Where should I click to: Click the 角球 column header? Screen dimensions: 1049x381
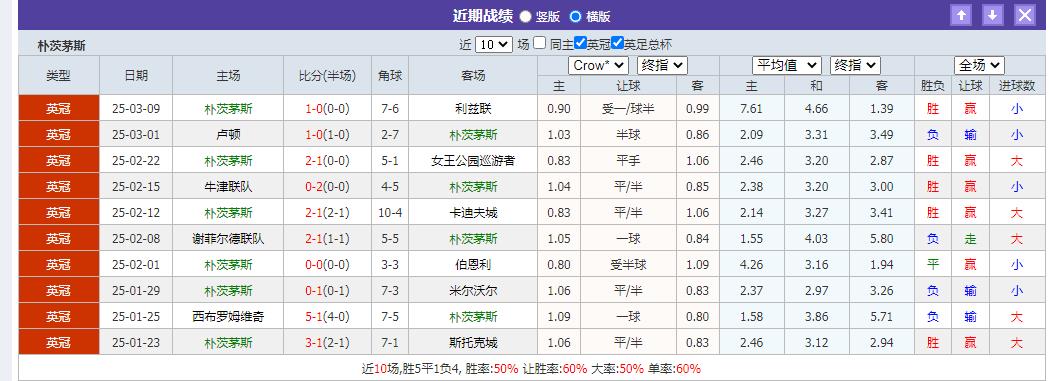390,76
